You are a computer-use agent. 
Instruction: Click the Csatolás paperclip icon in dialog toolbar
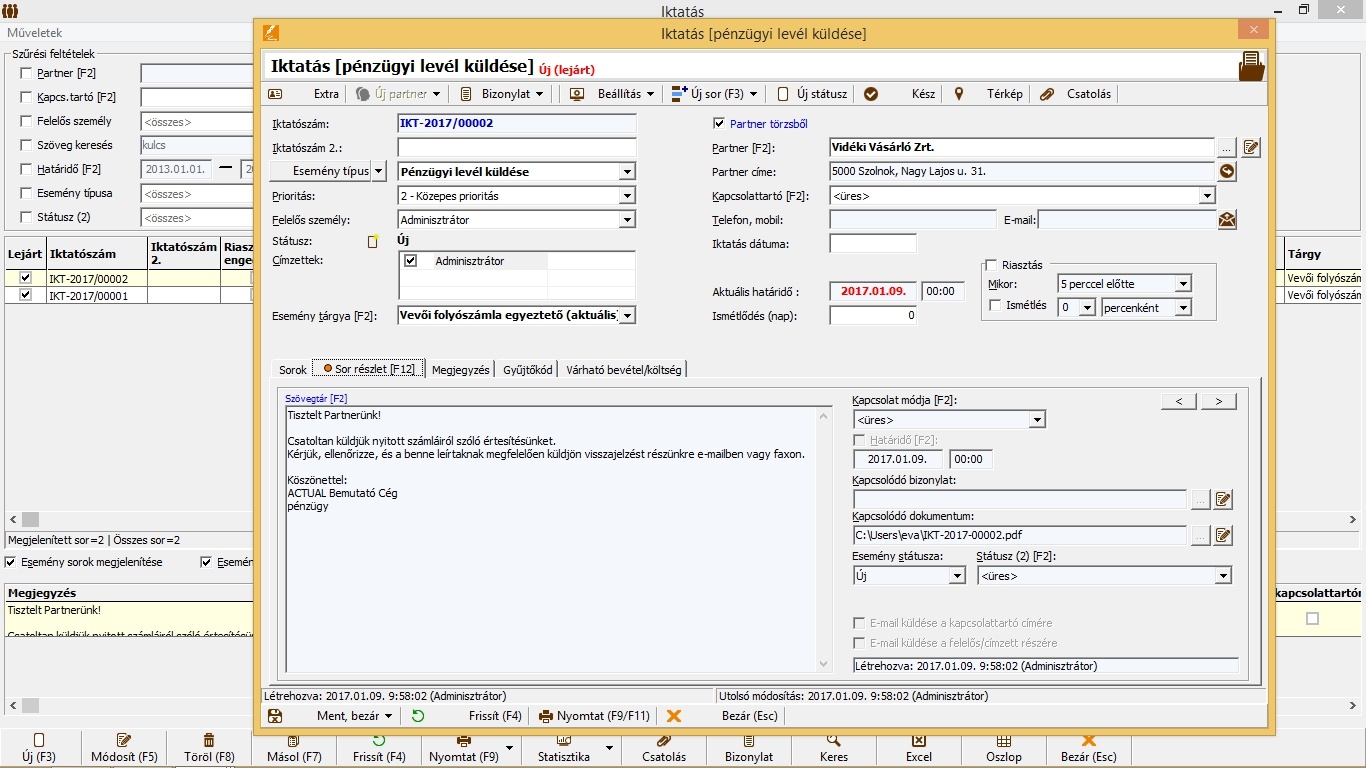pos(1047,94)
